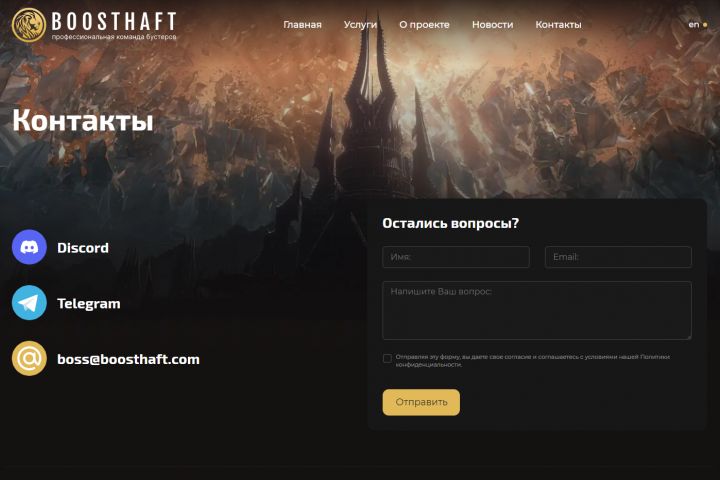
Task: Open the Новости menu item
Action: coord(492,25)
